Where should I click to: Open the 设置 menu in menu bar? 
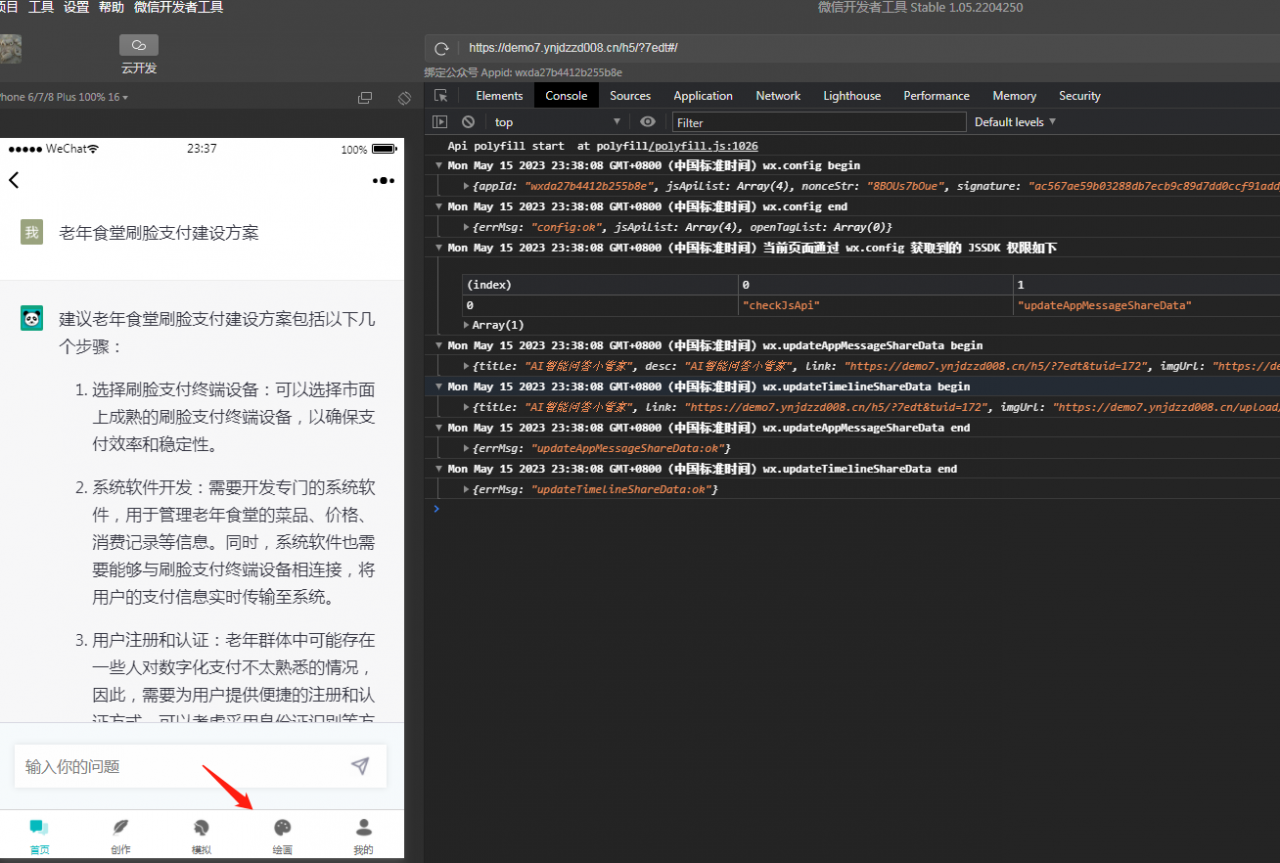click(x=76, y=7)
